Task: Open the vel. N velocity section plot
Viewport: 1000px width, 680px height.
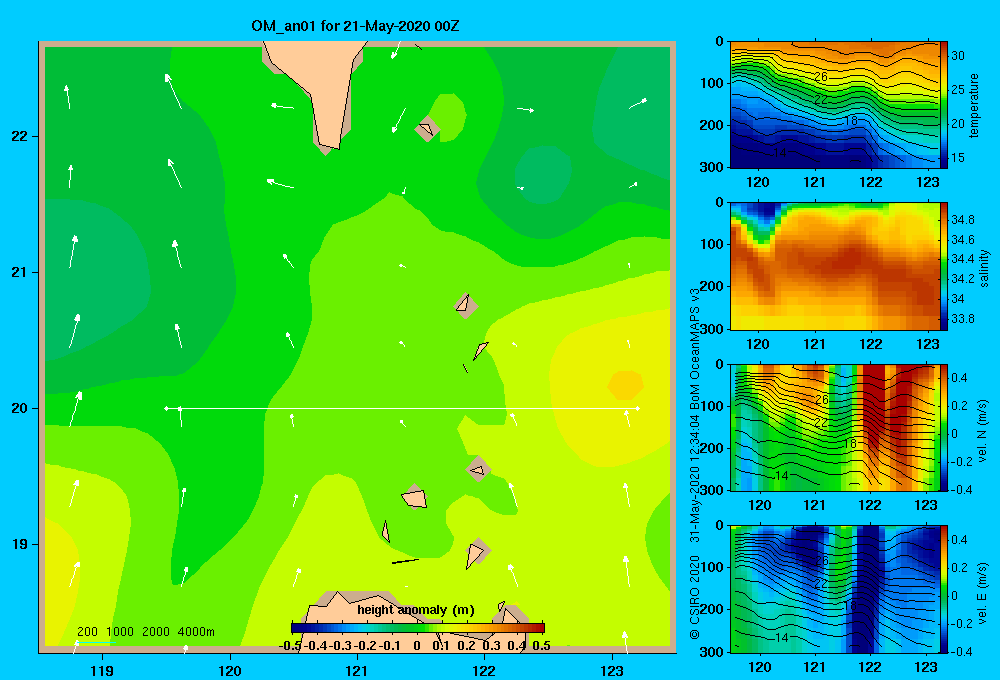Action: coord(835,427)
